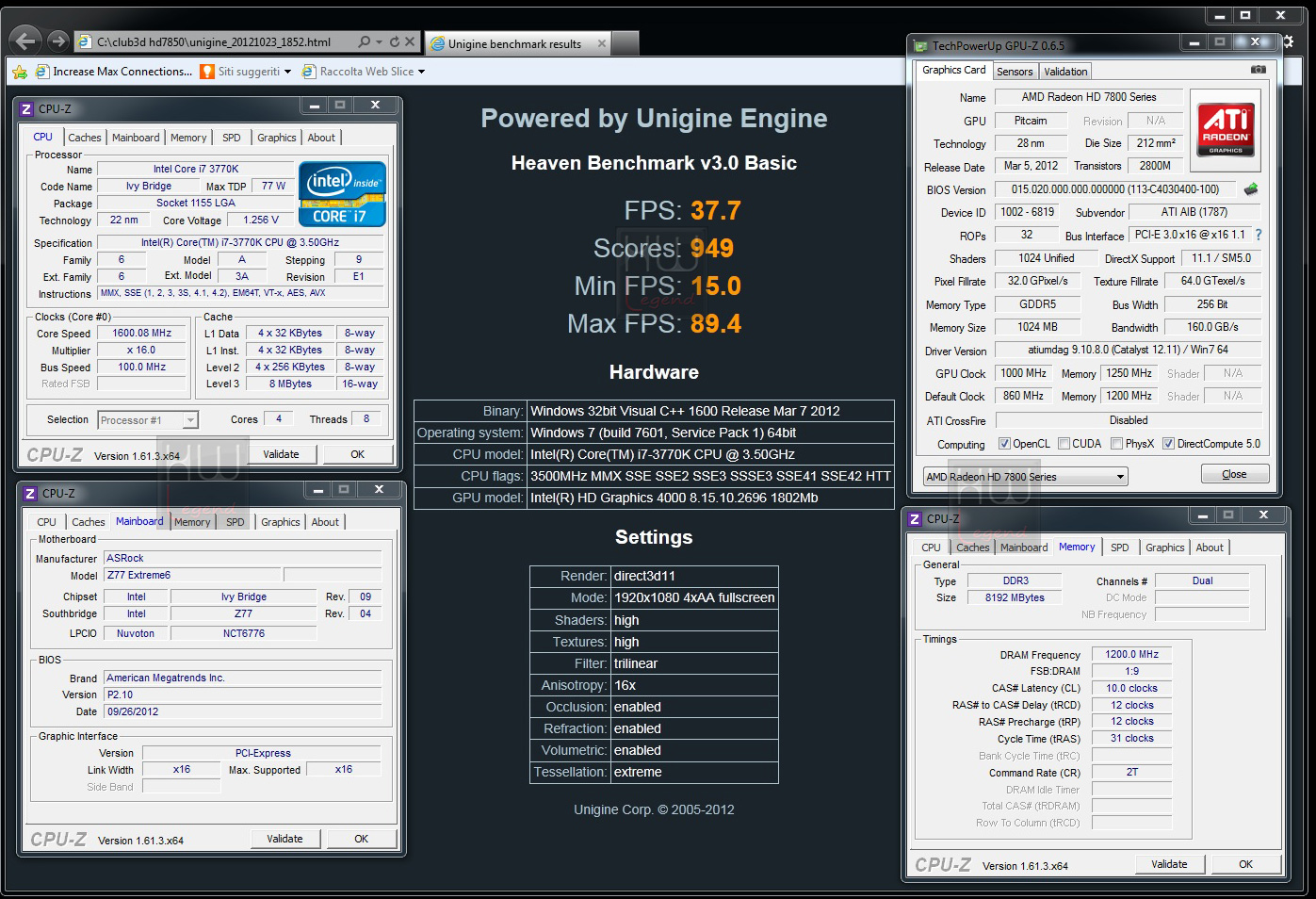The image size is (1316, 899).
Task: Click the 1600.08 MHz core speed value
Action: tap(142, 334)
